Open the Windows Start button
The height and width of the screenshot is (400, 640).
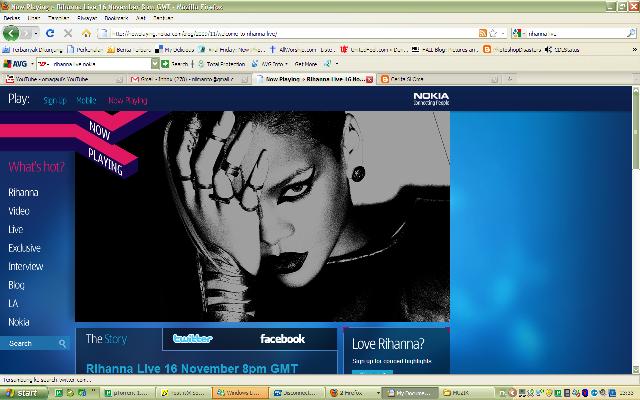pos(23,393)
